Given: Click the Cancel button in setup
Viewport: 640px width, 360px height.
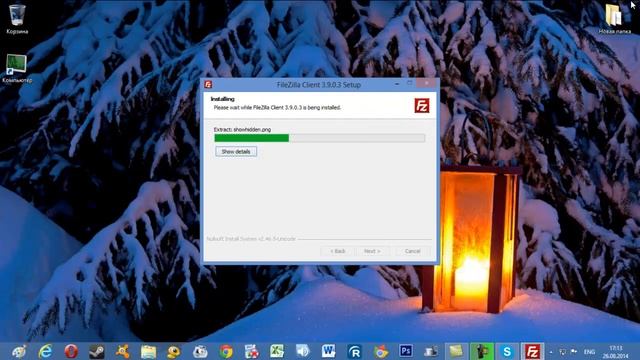Looking at the screenshot, I should tap(412, 251).
